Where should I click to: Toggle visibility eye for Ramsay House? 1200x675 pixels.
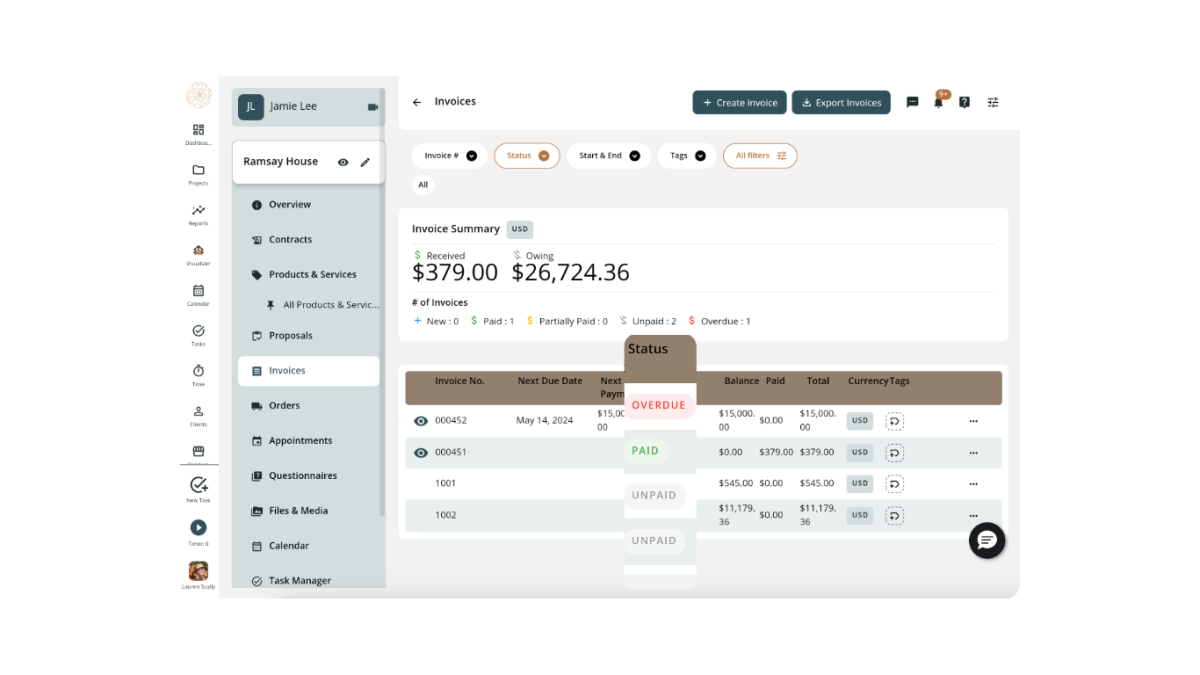343,162
